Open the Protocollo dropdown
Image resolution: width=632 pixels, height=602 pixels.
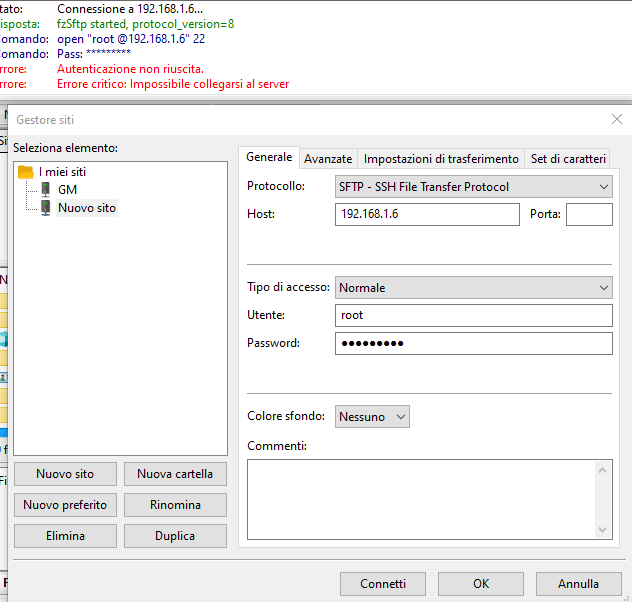473,187
